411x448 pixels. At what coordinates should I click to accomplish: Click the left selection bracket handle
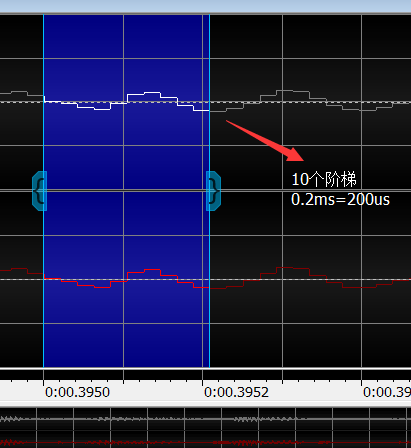39,191
